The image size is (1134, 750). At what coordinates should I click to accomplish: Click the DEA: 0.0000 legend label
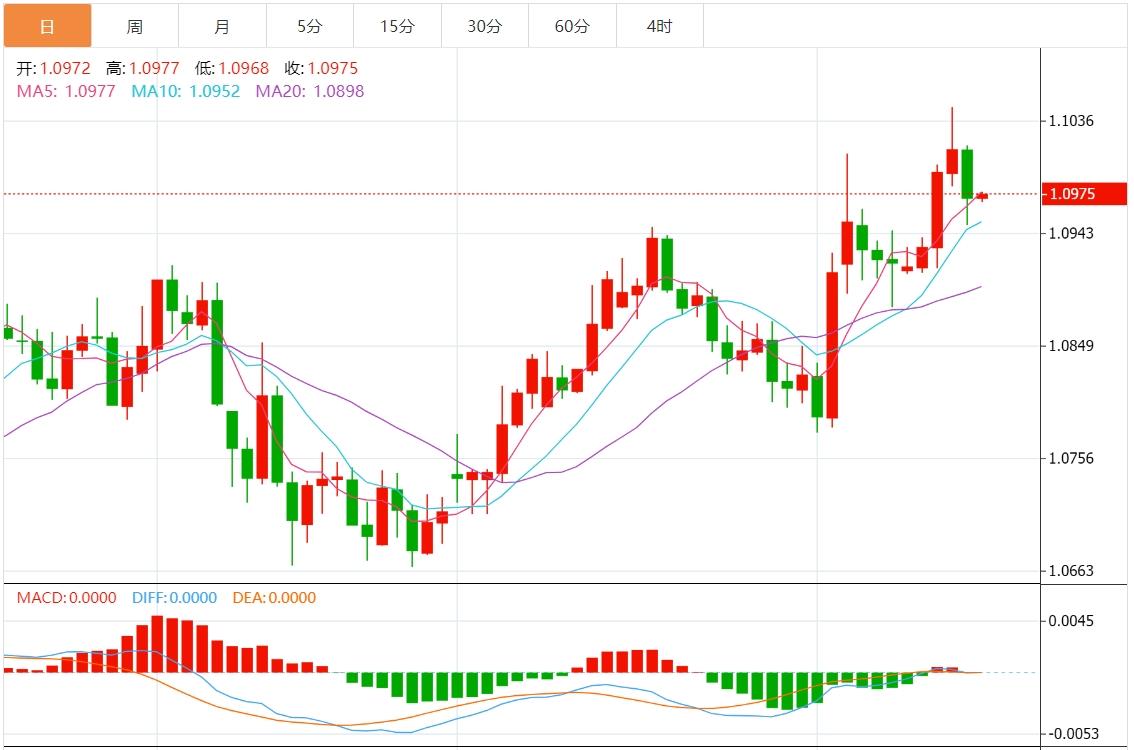click(273, 598)
